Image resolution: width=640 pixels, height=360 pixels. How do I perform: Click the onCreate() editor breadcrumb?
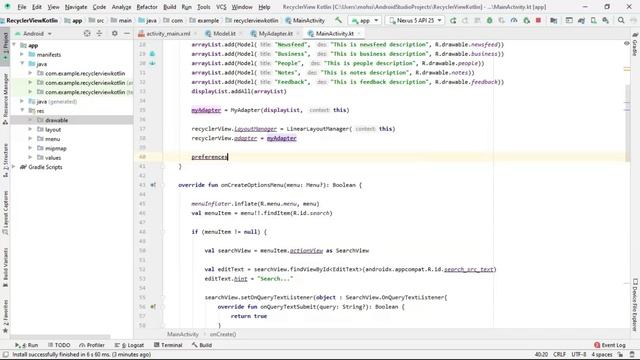click(x=223, y=334)
